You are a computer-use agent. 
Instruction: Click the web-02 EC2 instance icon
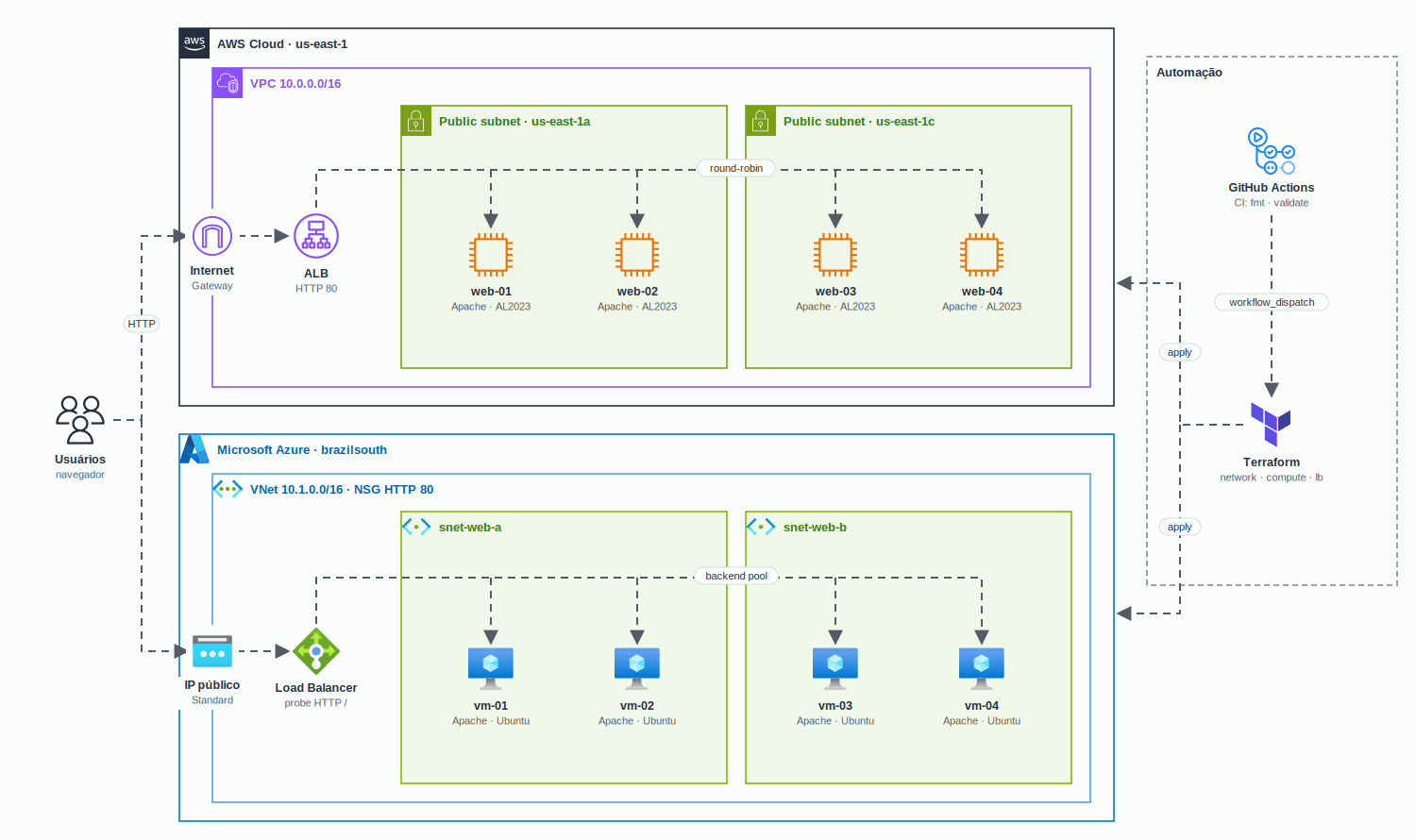click(x=637, y=255)
